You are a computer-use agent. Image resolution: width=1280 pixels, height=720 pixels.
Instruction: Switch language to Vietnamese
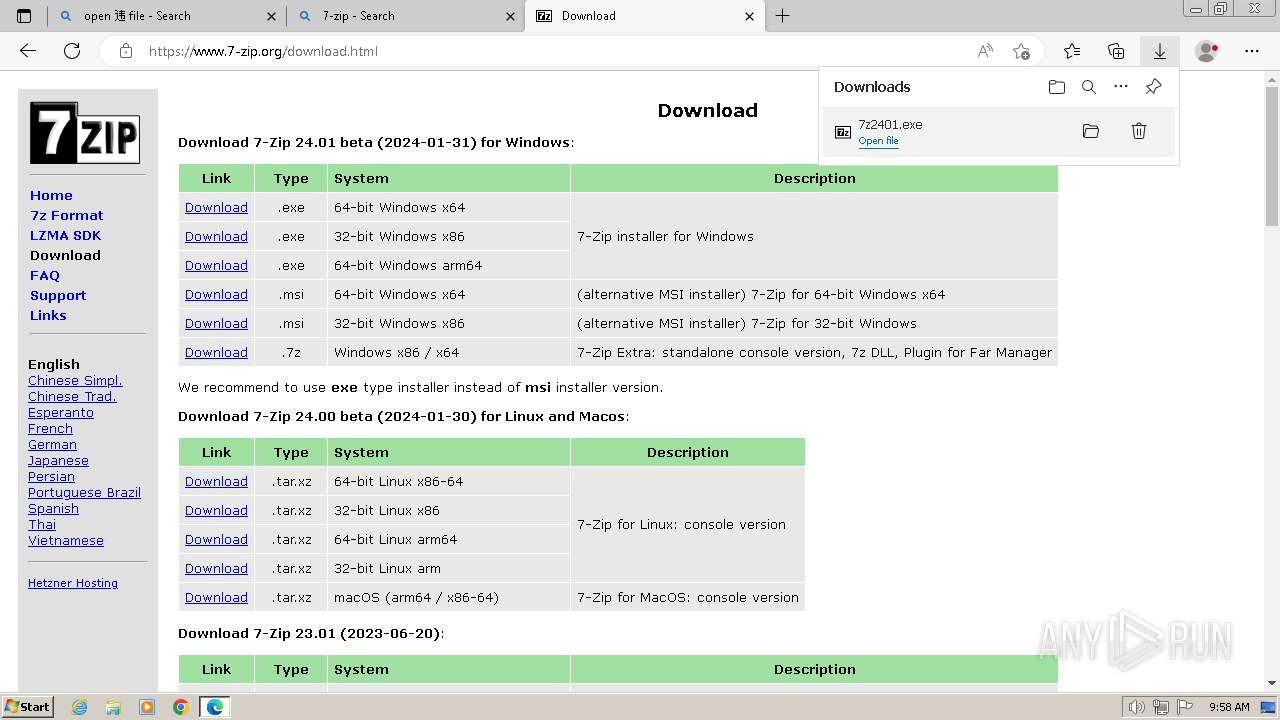tap(66, 540)
